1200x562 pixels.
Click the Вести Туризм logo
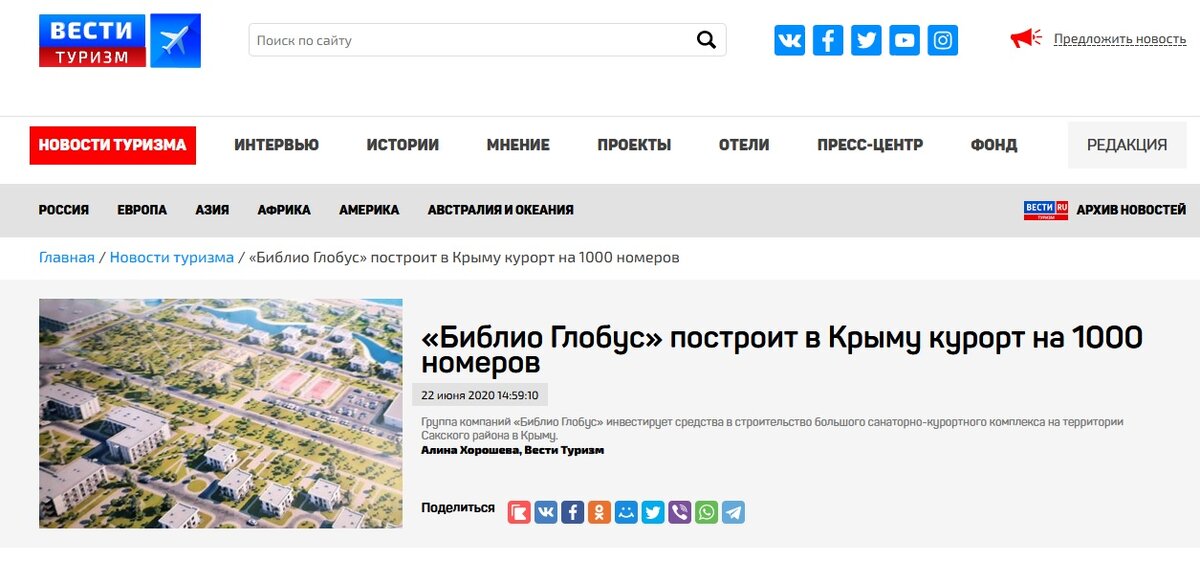tap(120, 41)
